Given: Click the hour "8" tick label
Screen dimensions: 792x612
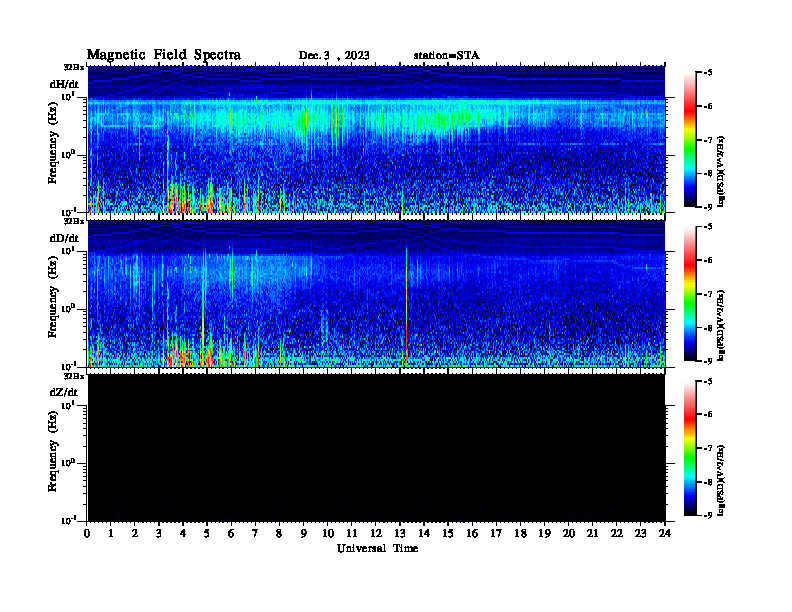Looking at the screenshot, I should (x=279, y=534).
